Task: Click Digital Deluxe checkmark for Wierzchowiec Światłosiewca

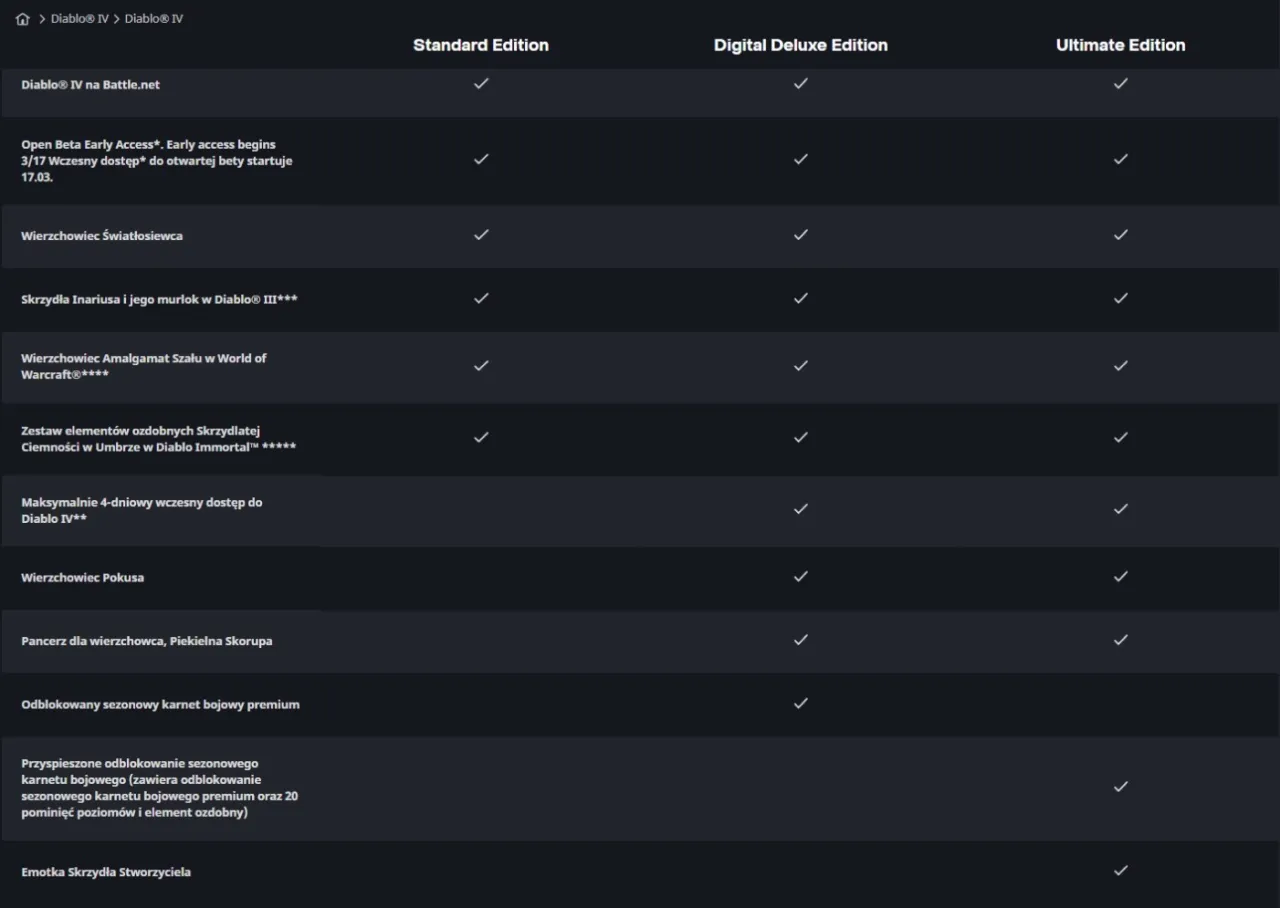Action: pos(800,235)
